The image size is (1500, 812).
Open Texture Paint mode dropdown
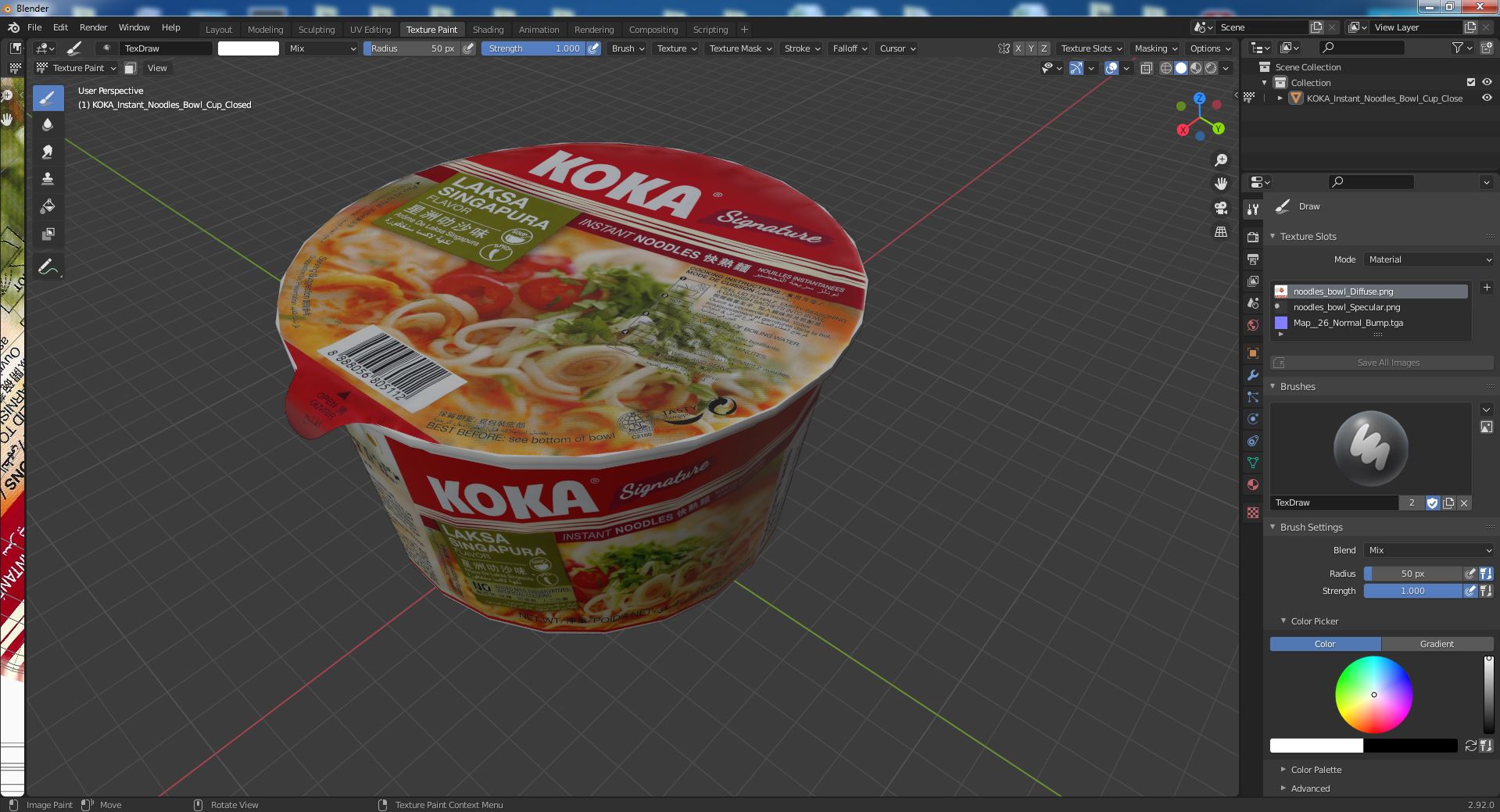77,68
